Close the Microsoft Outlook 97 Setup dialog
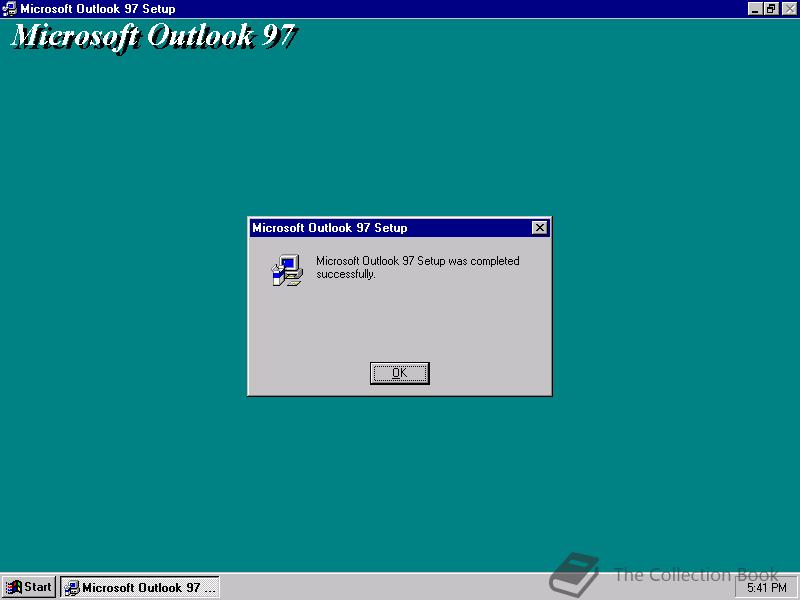 539,228
